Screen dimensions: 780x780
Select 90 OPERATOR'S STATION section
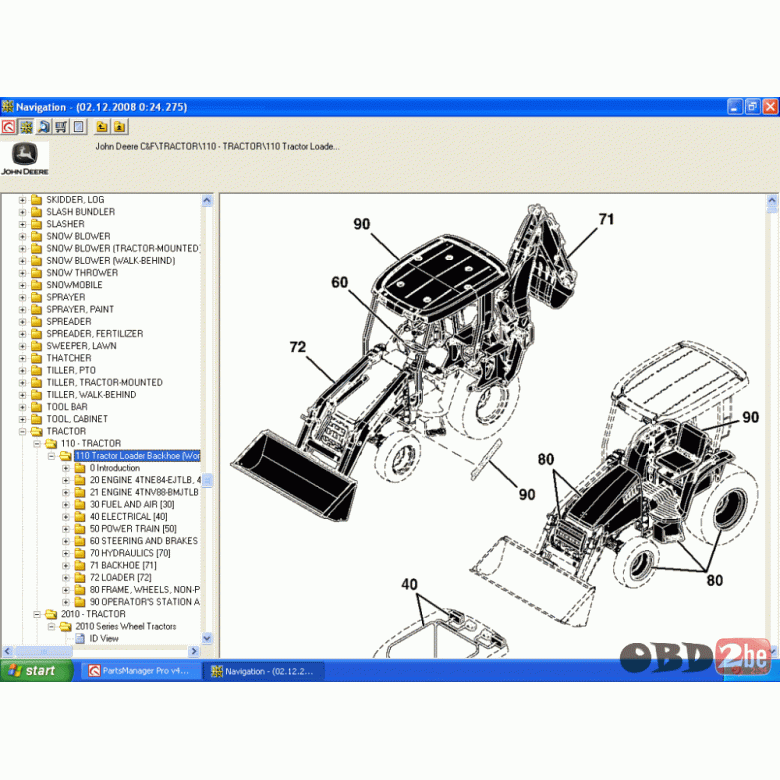pyautogui.click(x=145, y=602)
